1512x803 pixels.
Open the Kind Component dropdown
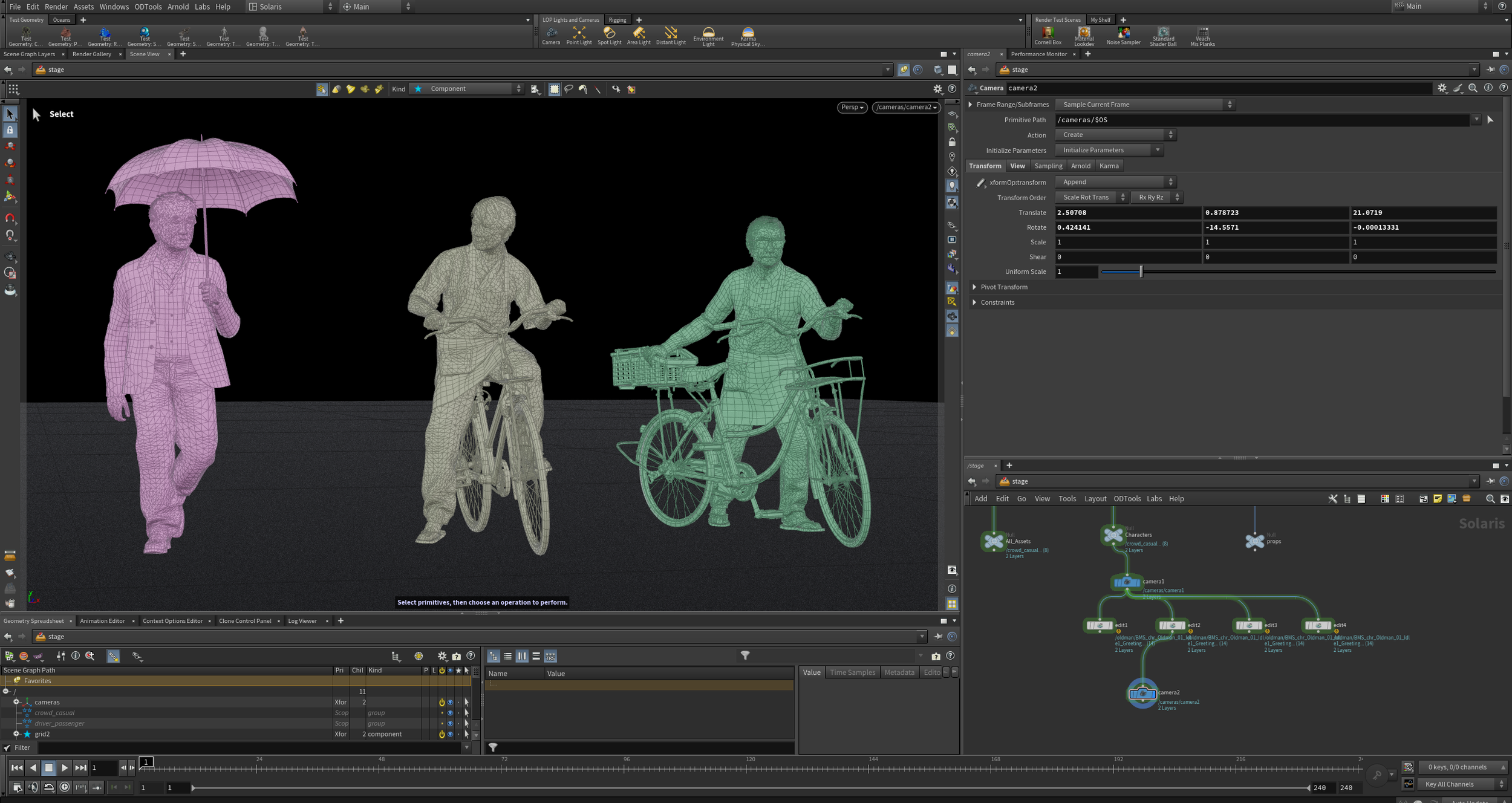tap(466, 89)
